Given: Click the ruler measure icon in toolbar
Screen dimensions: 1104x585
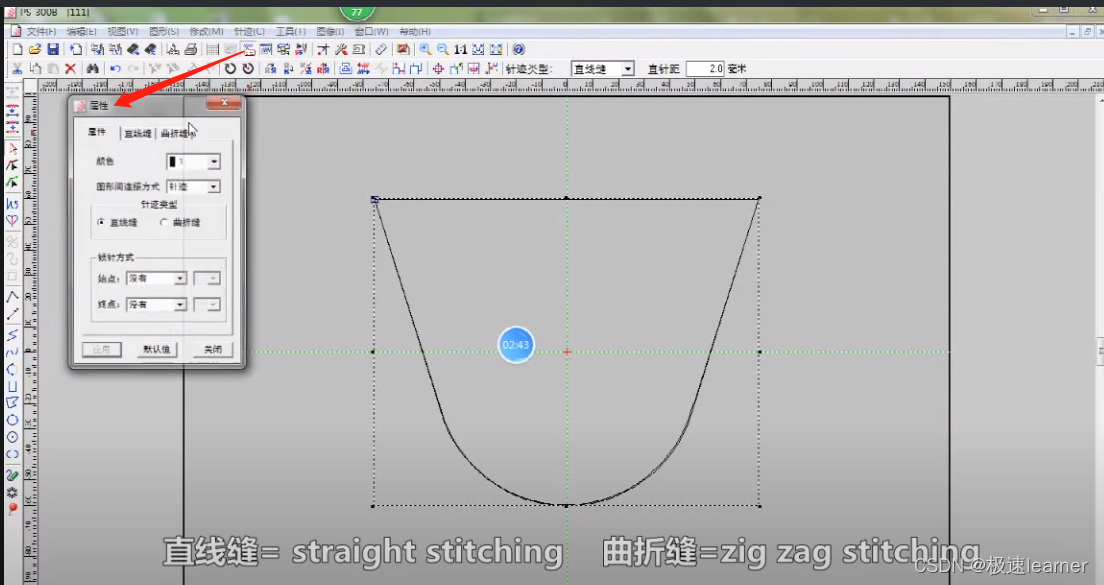Looking at the screenshot, I should tap(381, 49).
